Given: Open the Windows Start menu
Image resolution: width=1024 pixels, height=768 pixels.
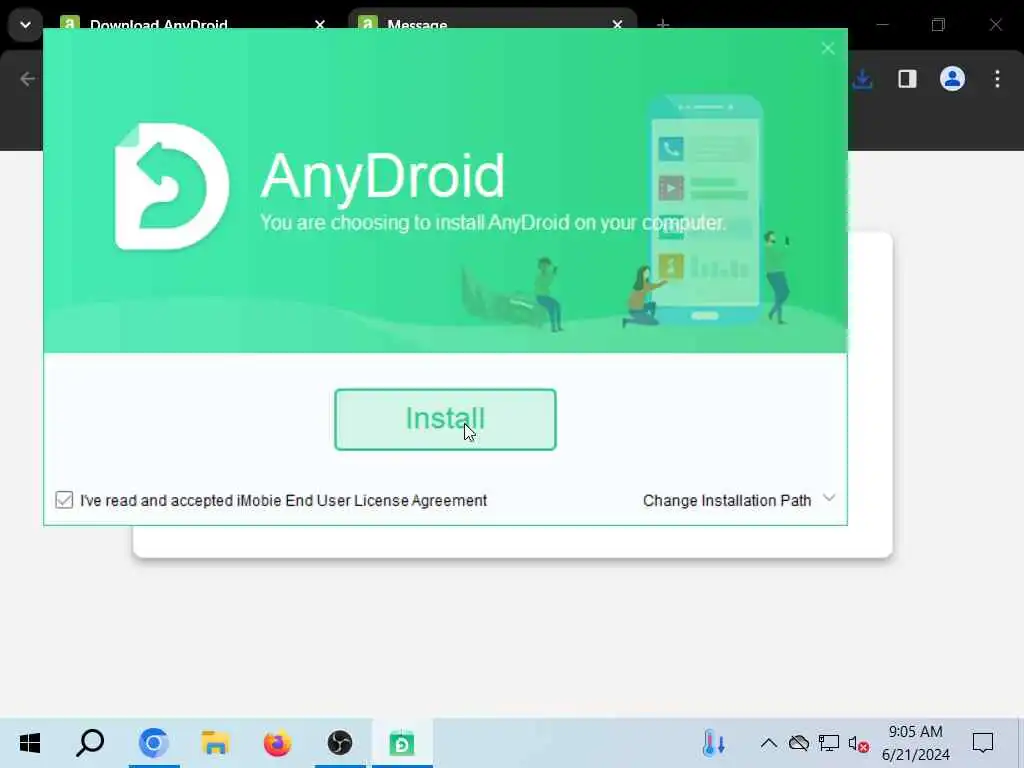Looking at the screenshot, I should coord(30,743).
